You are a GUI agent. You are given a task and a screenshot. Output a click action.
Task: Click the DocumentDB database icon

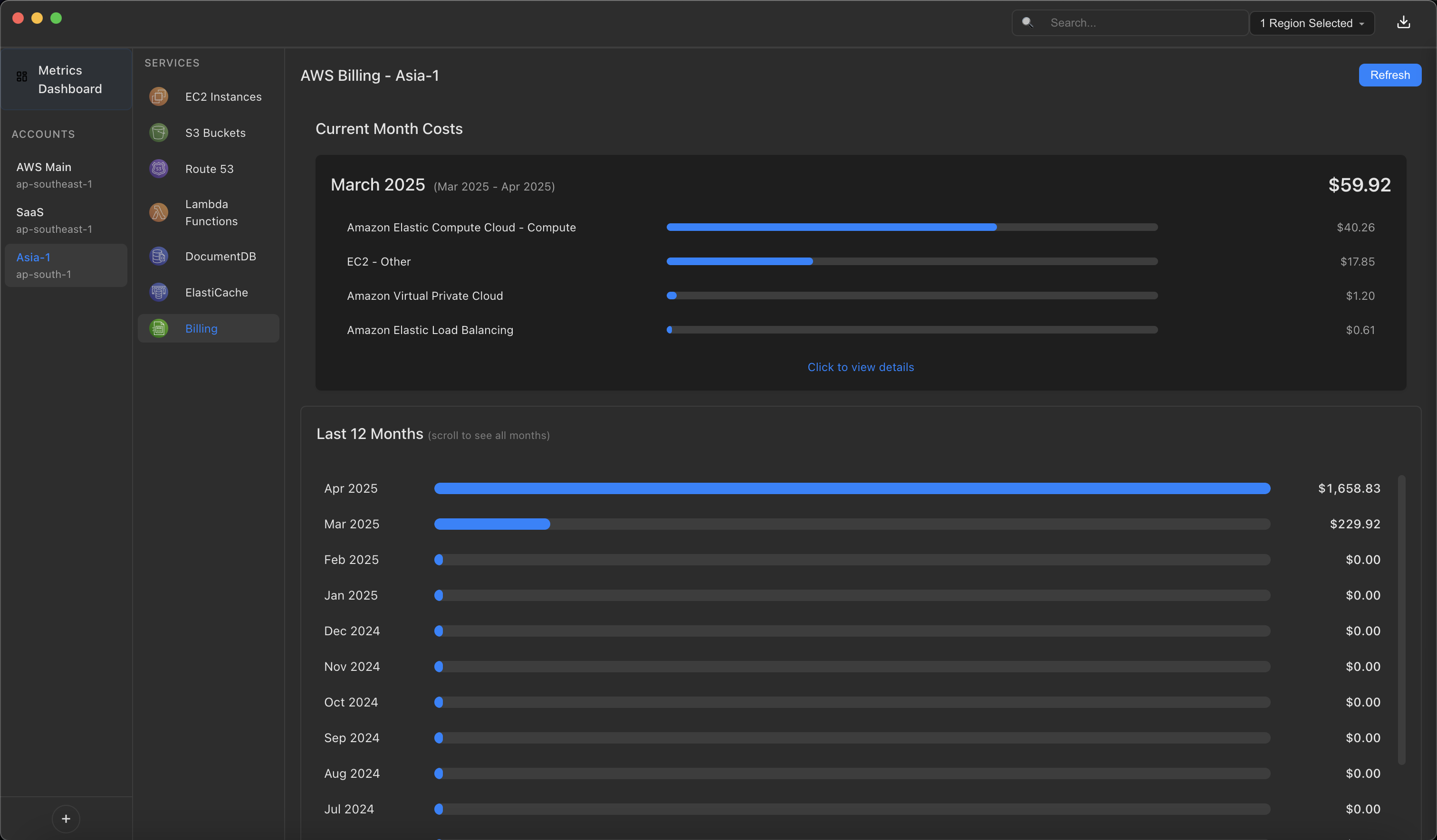pyautogui.click(x=159, y=256)
